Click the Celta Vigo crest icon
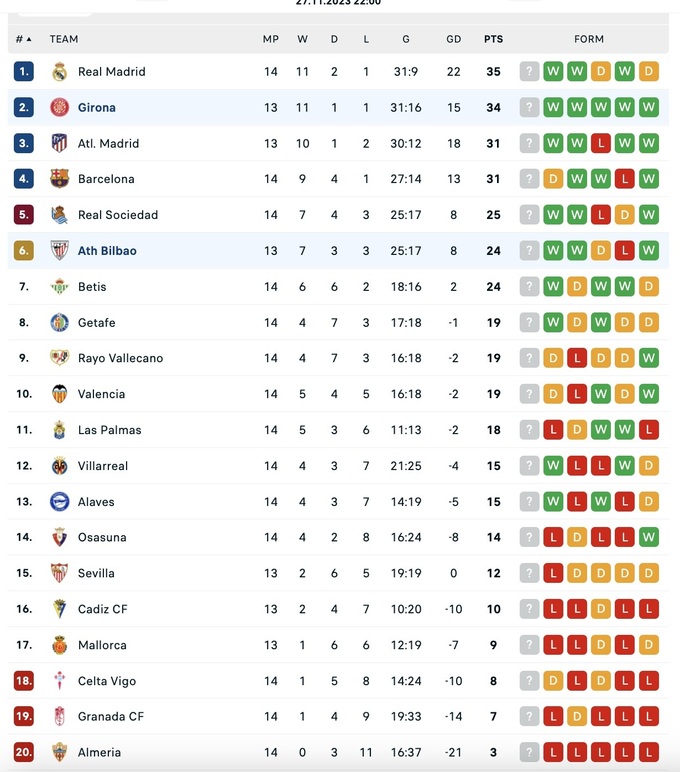This screenshot has height=772, width=680. tap(59, 681)
